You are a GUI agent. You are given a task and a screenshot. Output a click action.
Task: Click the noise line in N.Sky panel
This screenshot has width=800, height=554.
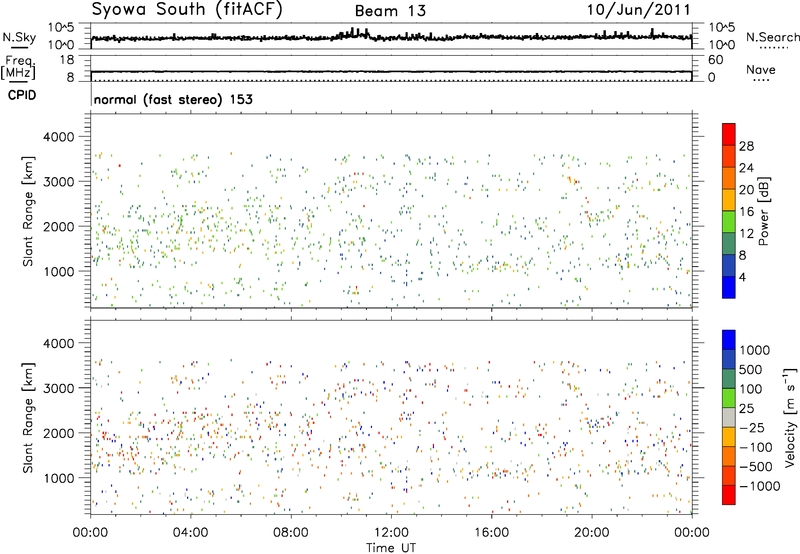coord(391,37)
